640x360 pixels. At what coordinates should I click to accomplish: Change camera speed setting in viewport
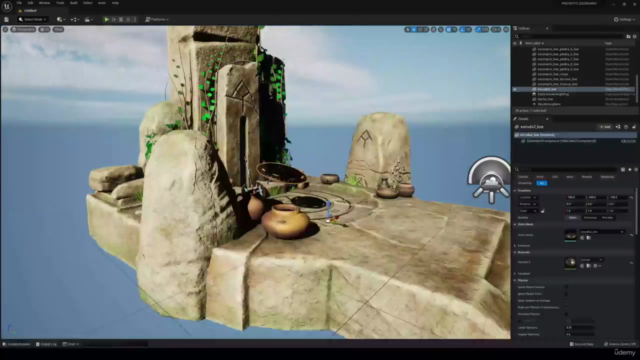coord(496,30)
